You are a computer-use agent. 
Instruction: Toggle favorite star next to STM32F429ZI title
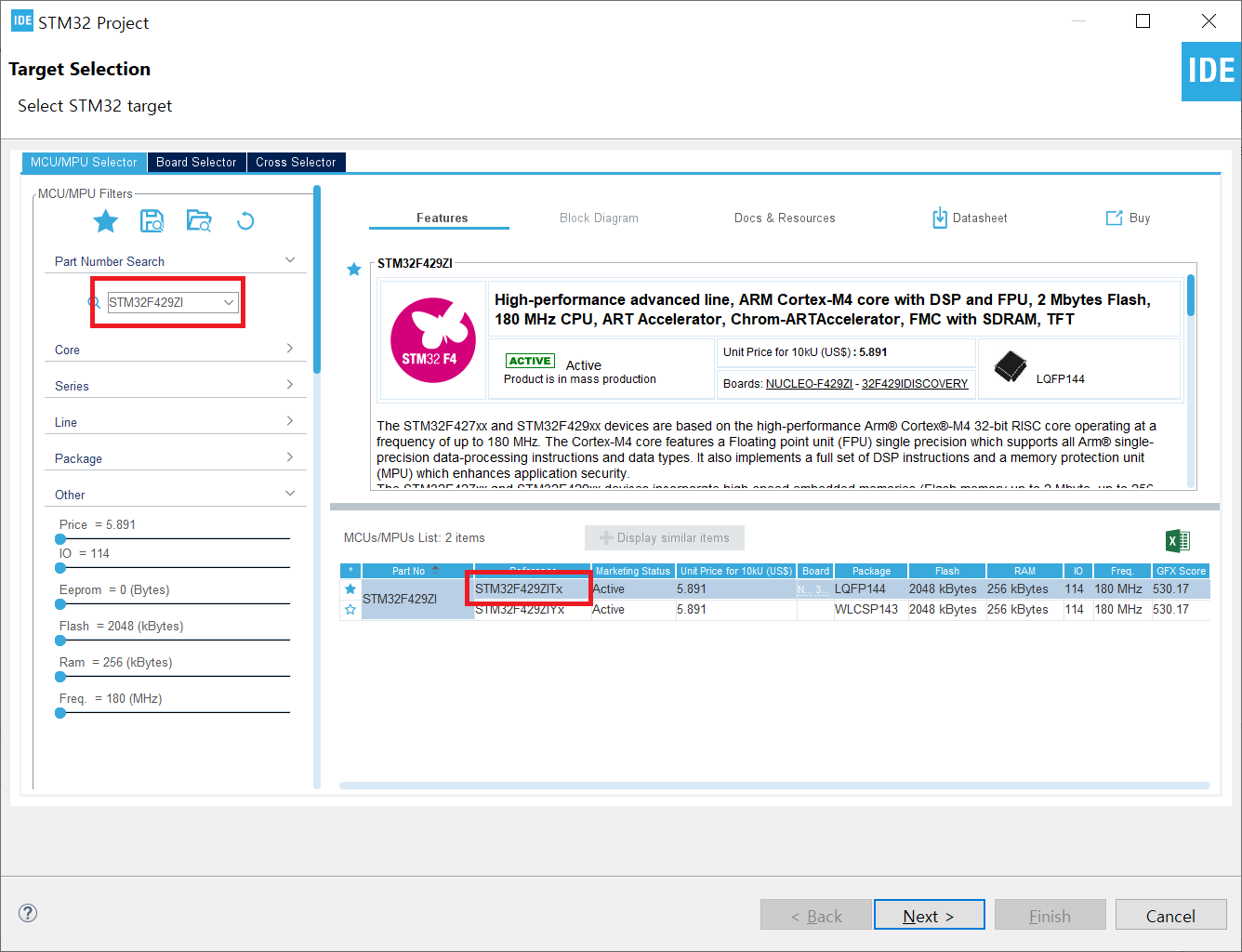353,270
